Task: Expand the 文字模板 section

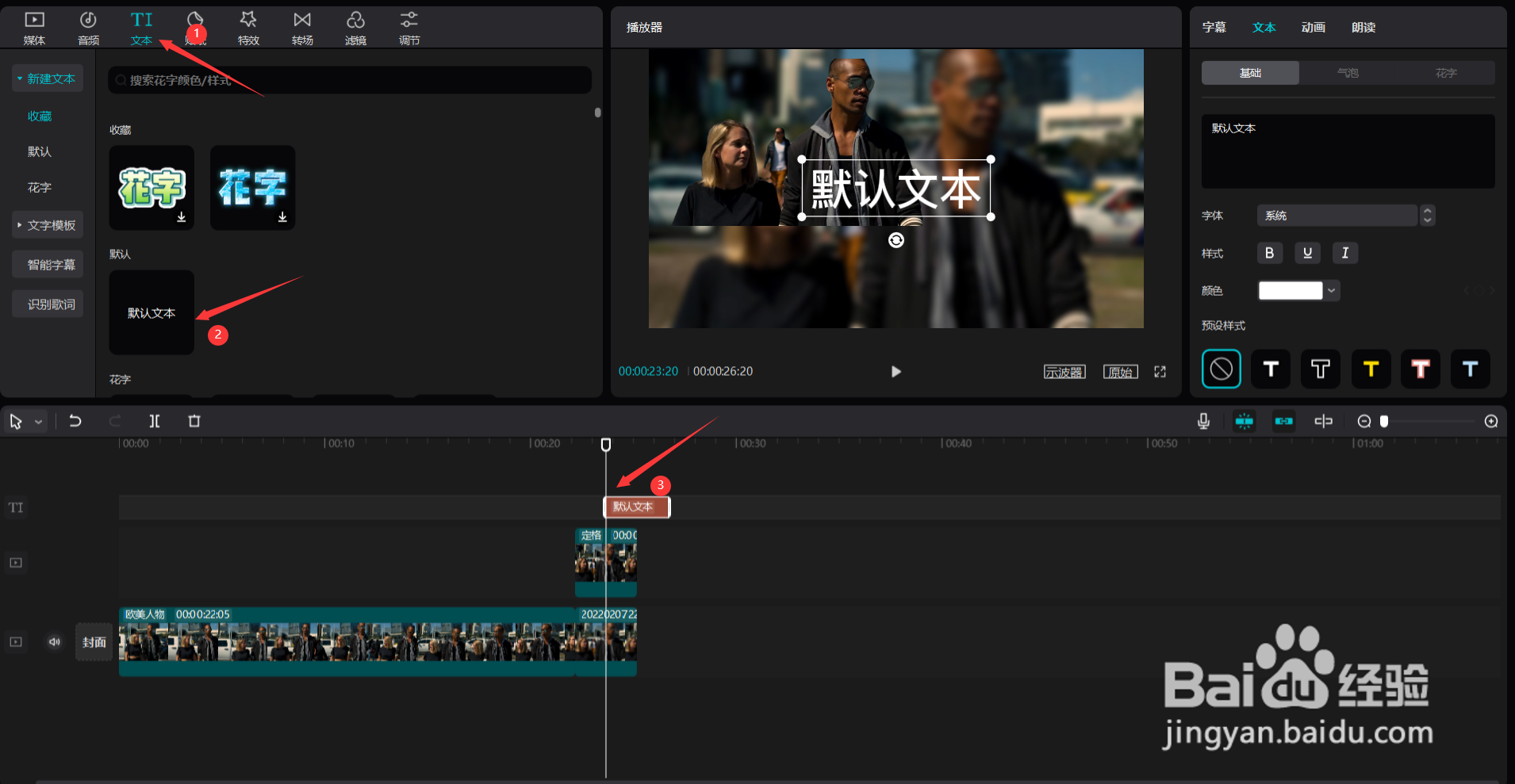Action: point(48,225)
